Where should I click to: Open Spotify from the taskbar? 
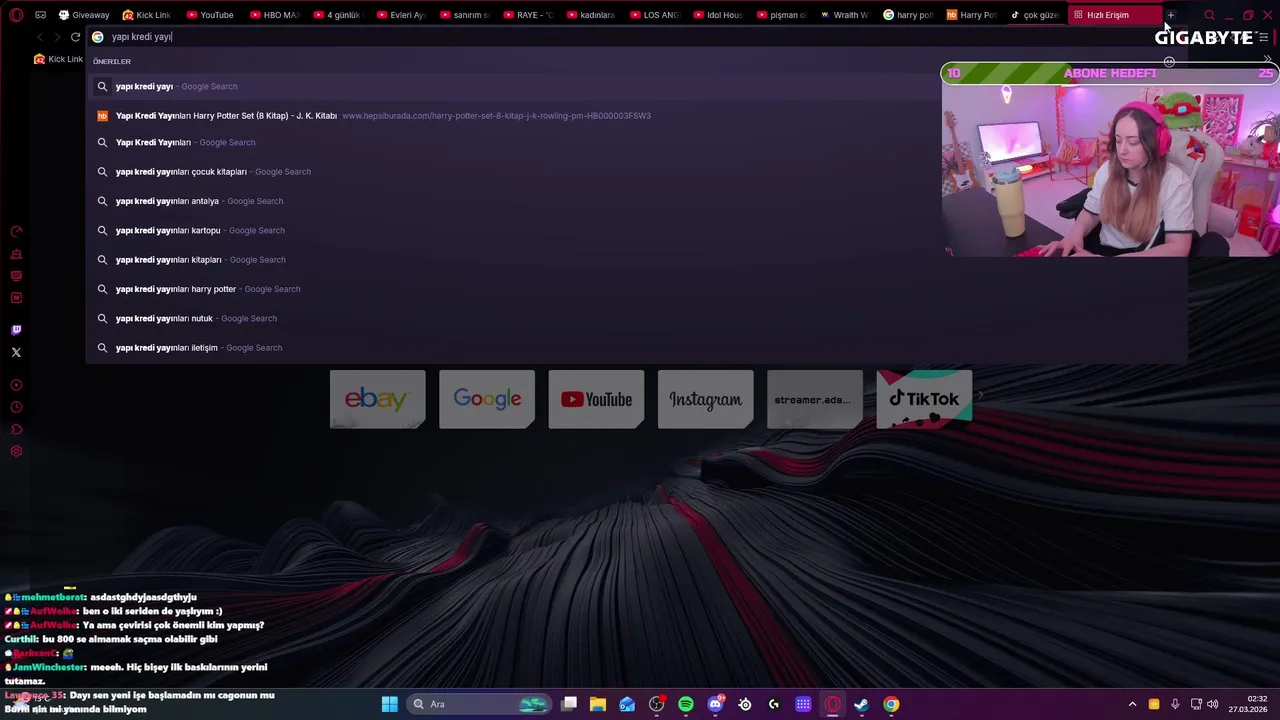tap(686, 704)
